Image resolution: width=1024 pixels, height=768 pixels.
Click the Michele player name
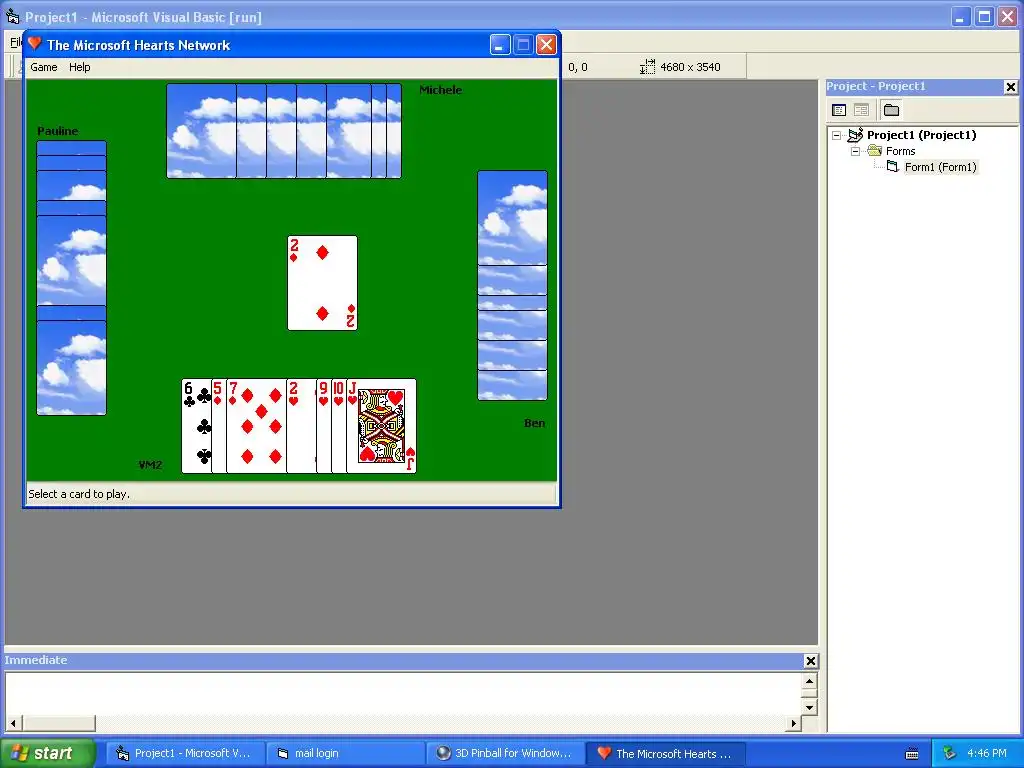point(440,90)
